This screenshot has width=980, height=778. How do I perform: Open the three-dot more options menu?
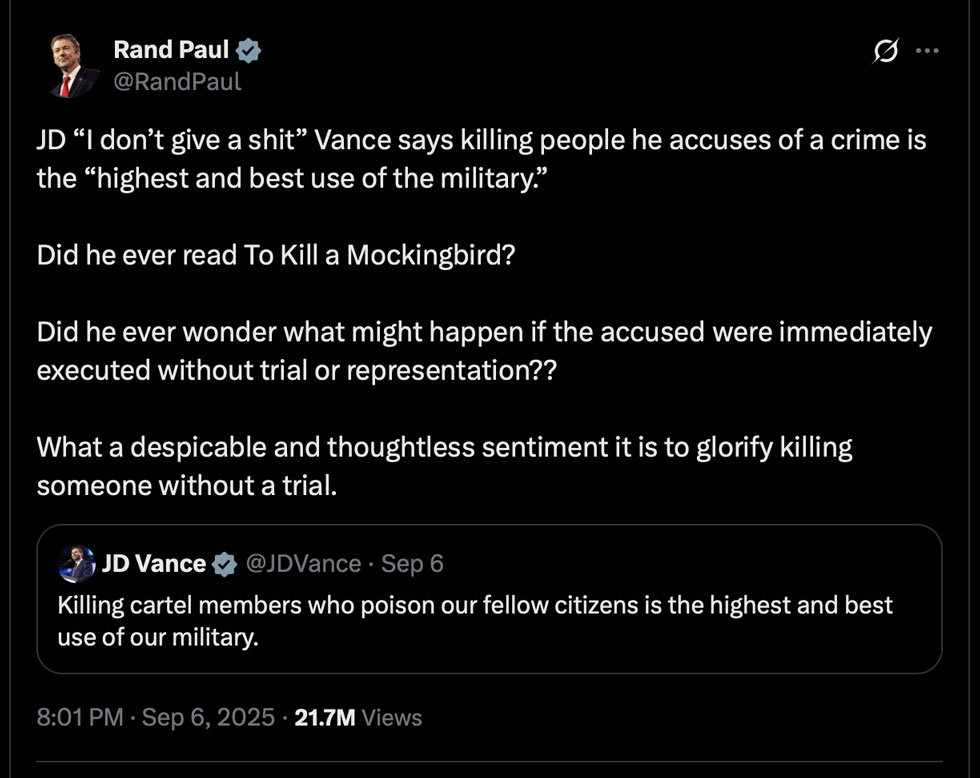(928, 50)
